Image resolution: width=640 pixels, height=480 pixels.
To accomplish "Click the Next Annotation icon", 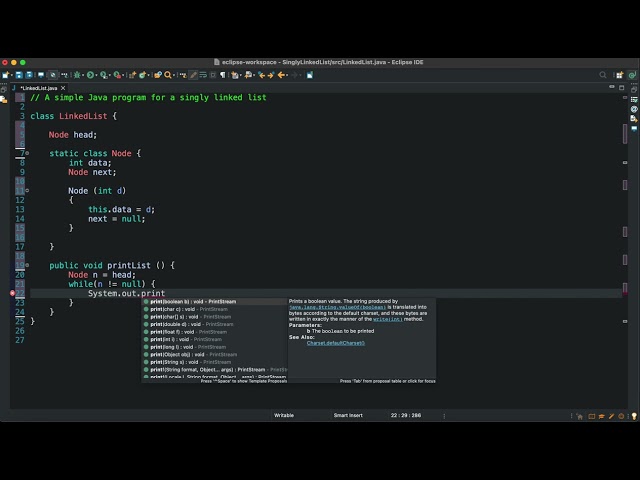I will [x=235, y=75].
